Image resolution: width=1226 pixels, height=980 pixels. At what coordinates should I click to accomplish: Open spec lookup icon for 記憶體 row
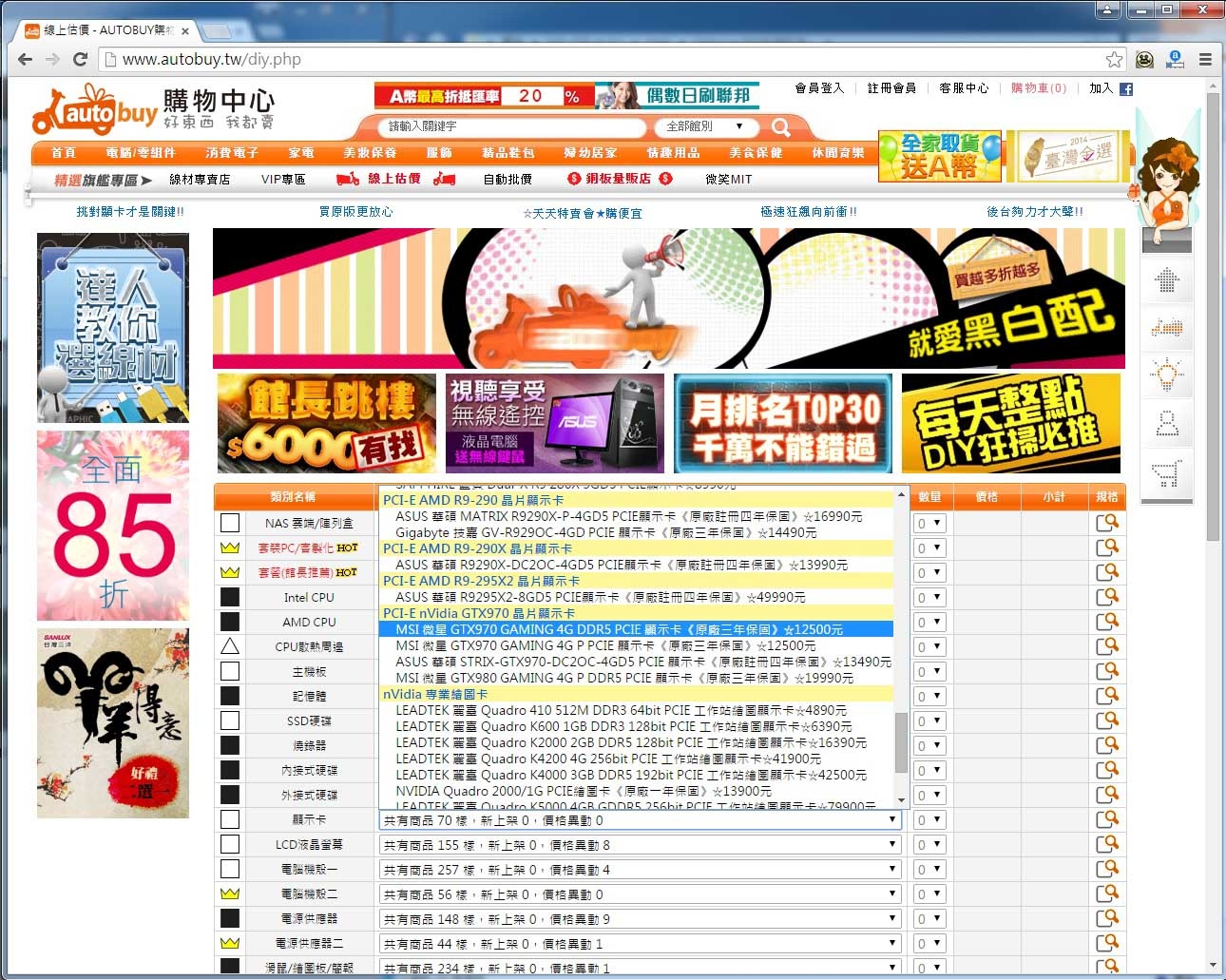tap(1106, 696)
